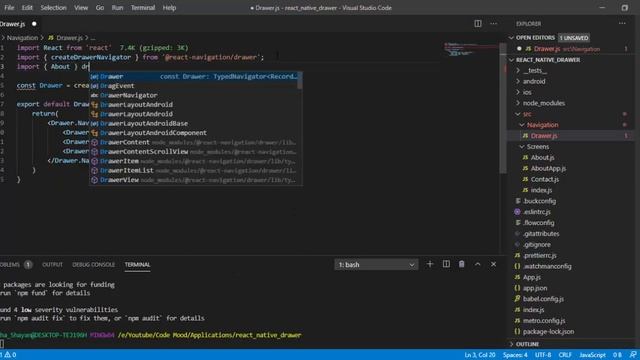The width and height of the screenshot is (640, 360).
Task: Close the terminal panel
Action: click(x=493, y=264)
